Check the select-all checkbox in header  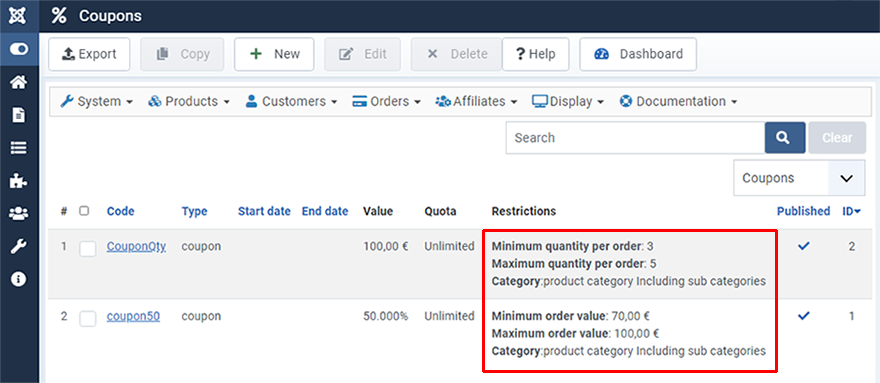[x=84, y=211]
